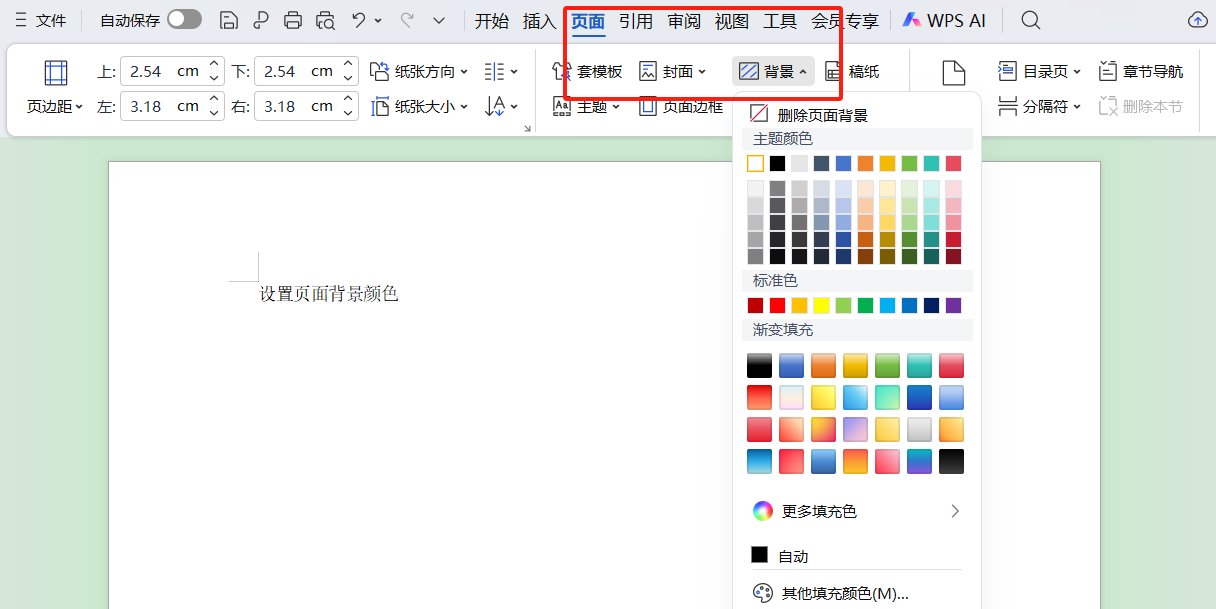Open the 分隔符 separator dropdown

(x=1040, y=106)
